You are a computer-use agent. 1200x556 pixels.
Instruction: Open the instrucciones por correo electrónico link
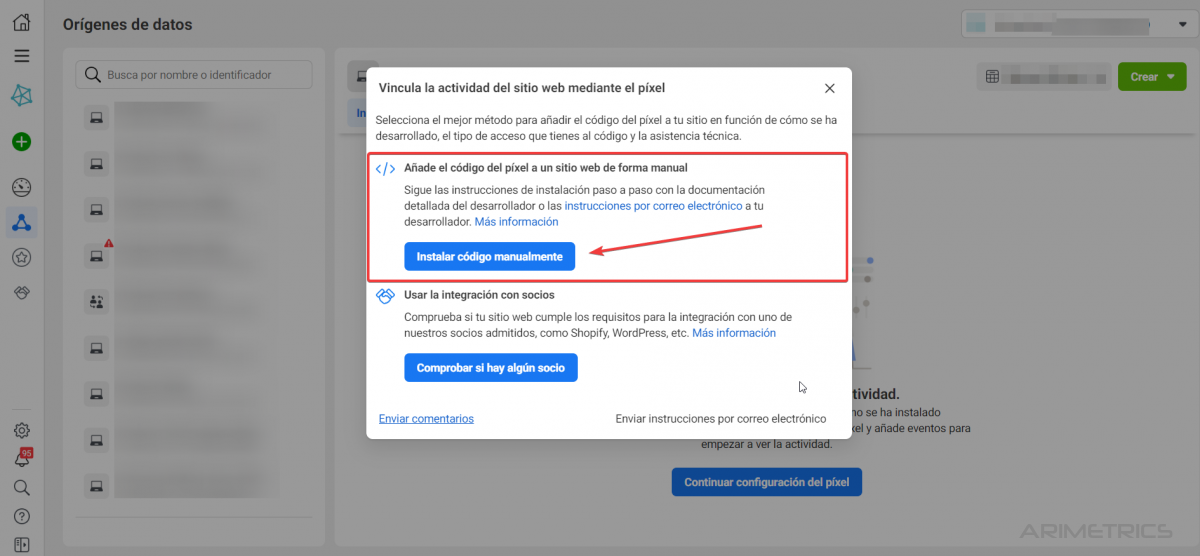(x=653, y=205)
